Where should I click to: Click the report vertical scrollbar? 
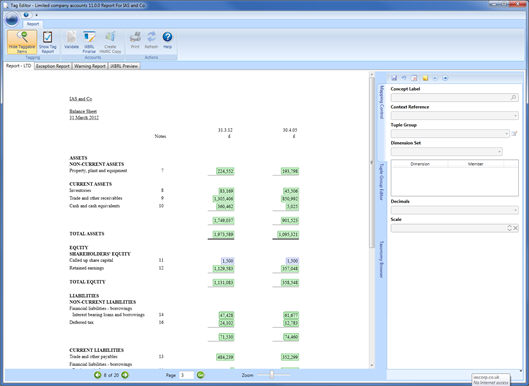[372, 163]
